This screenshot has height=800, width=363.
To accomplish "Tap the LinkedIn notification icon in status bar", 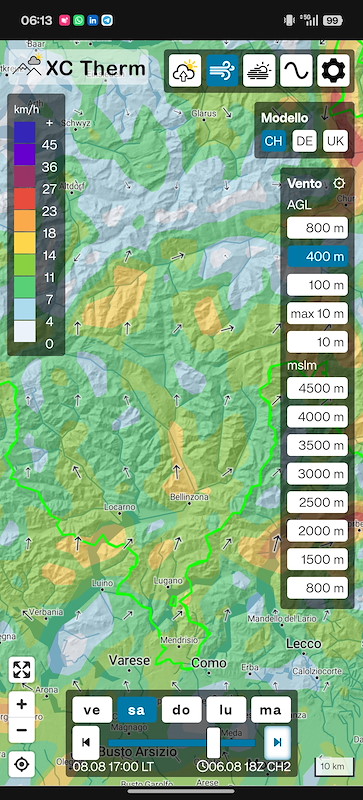I will [x=93, y=20].
